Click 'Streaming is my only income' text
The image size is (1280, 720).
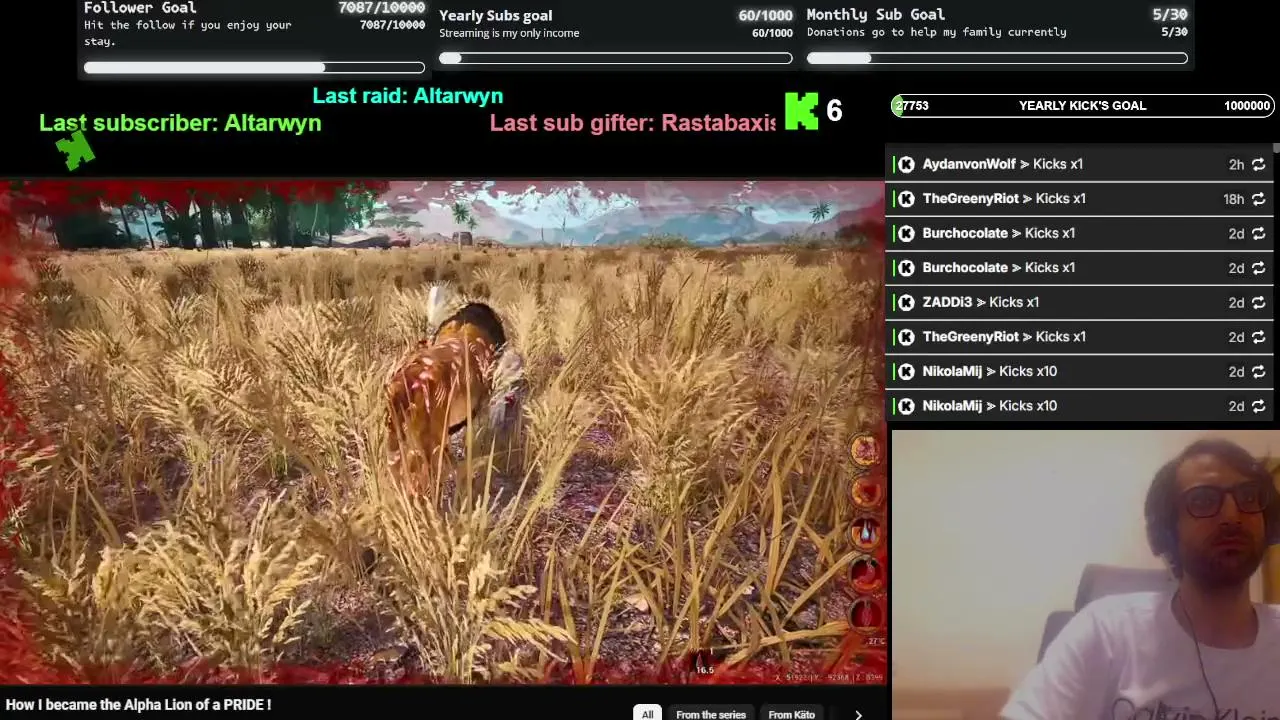[x=509, y=33]
